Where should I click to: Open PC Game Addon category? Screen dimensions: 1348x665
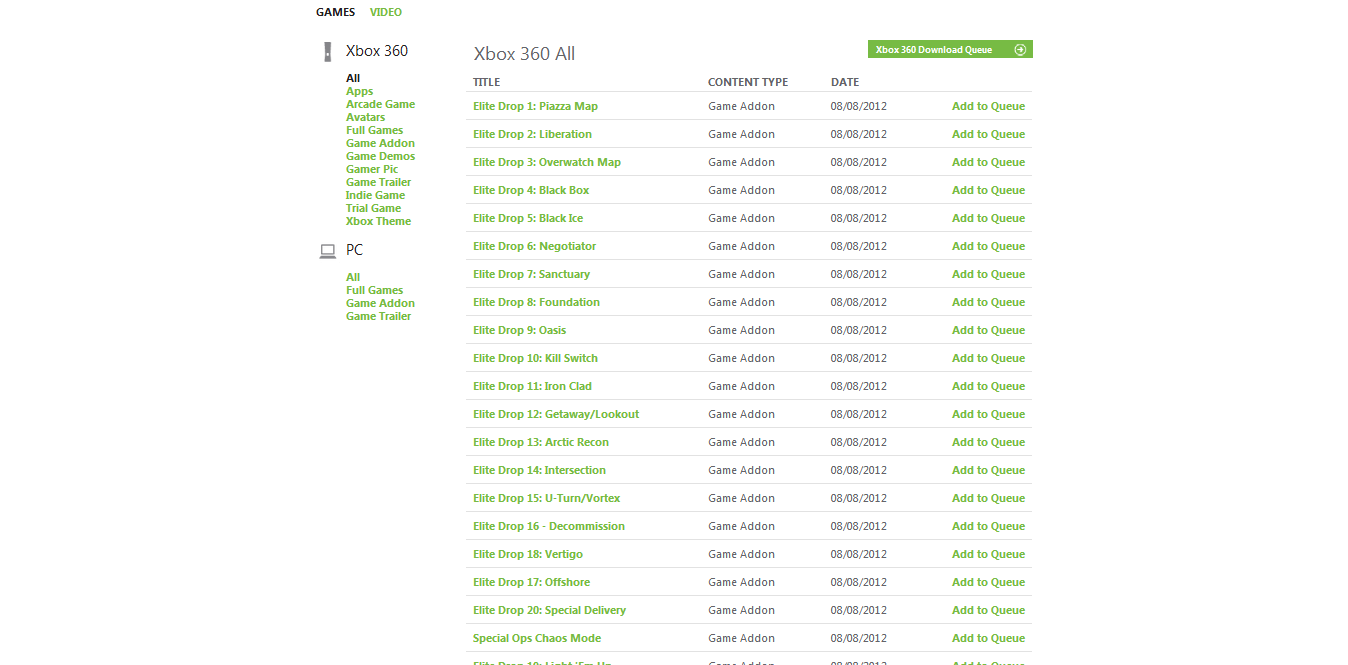[x=380, y=303]
